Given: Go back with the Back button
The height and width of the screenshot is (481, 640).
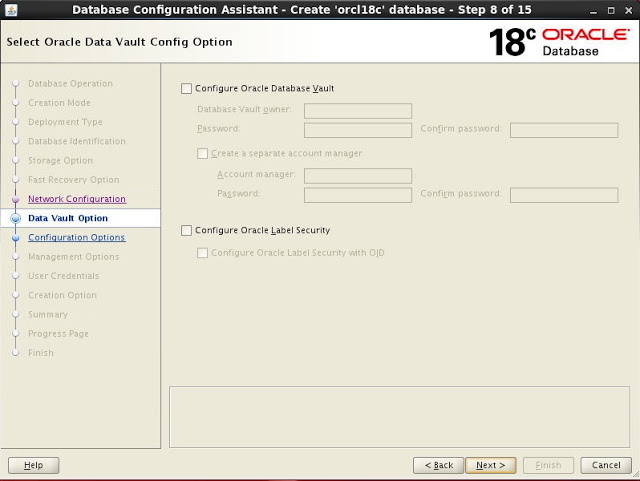Looking at the screenshot, I should [x=439, y=465].
